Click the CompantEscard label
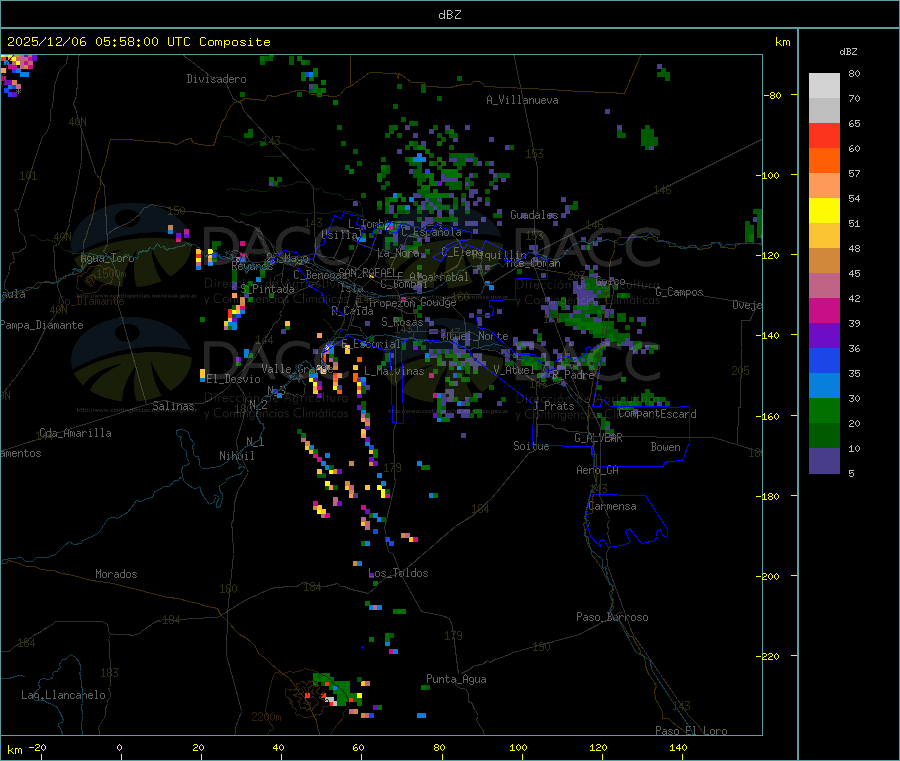This screenshot has height=761, width=900. click(x=657, y=414)
